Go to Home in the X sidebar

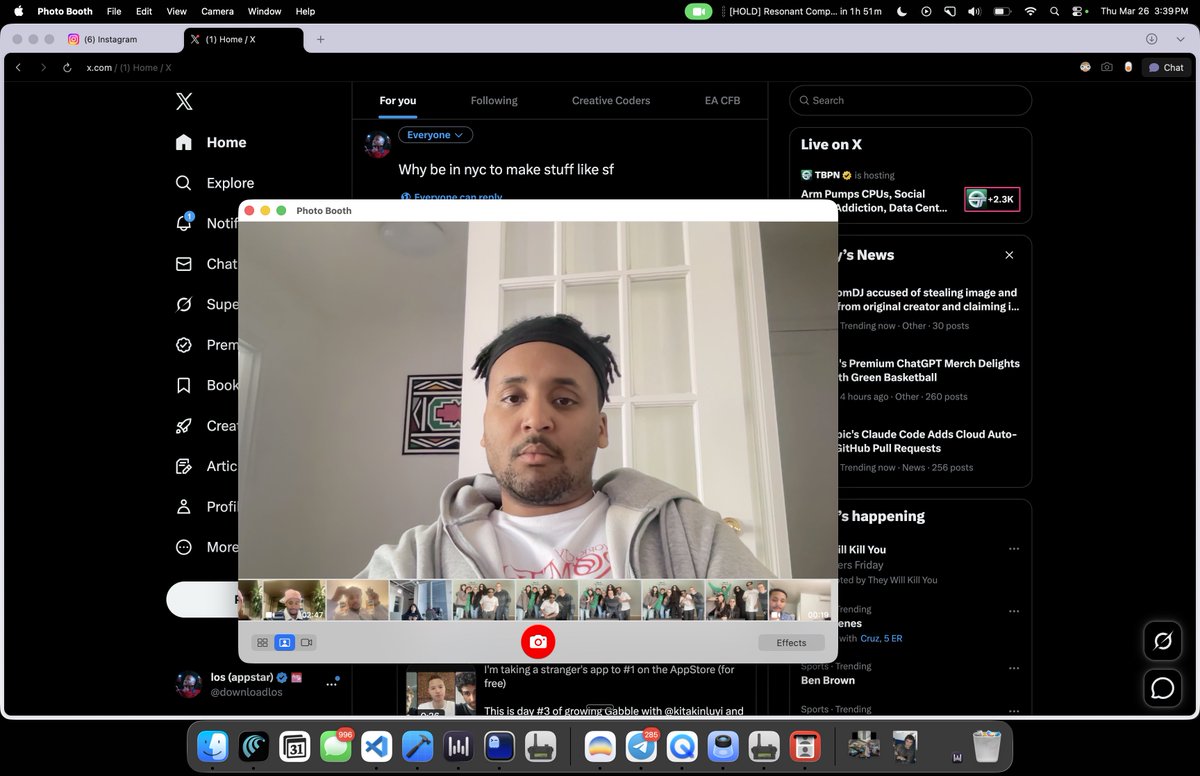click(211, 142)
